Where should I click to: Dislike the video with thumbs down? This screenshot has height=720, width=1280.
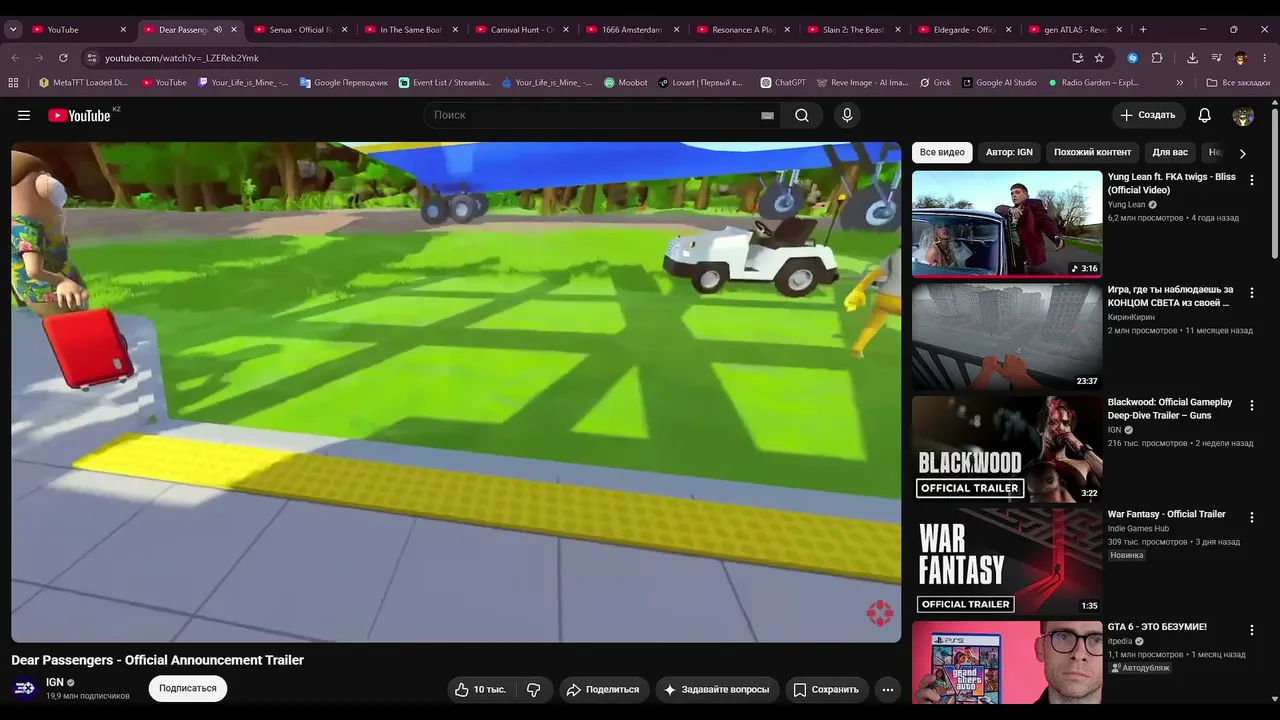534,689
